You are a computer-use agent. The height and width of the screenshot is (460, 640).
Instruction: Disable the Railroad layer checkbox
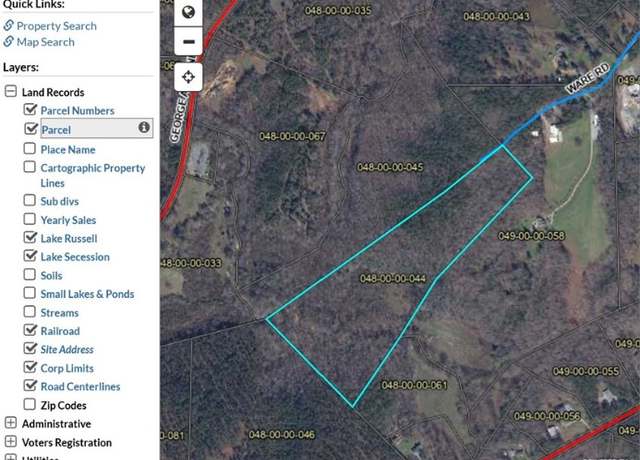click(x=30, y=329)
